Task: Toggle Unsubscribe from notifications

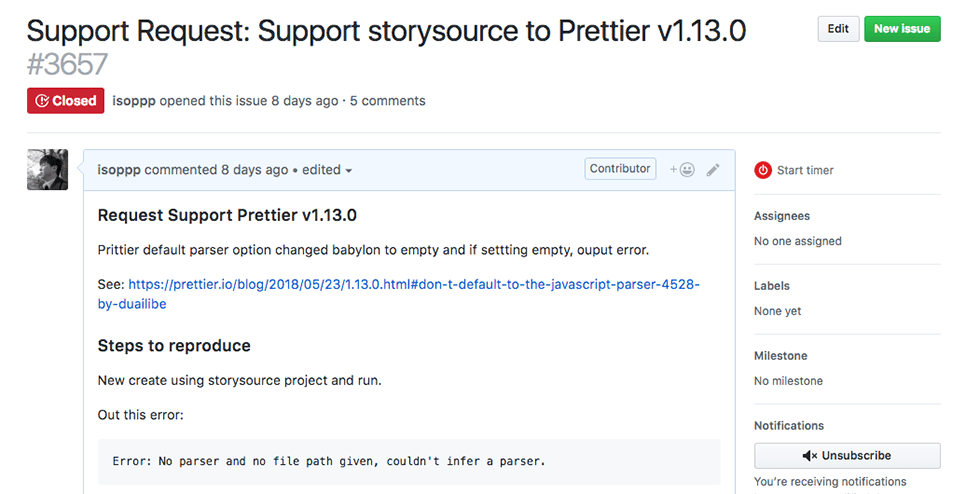Action: pyautogui.click(x=847, y=455)
